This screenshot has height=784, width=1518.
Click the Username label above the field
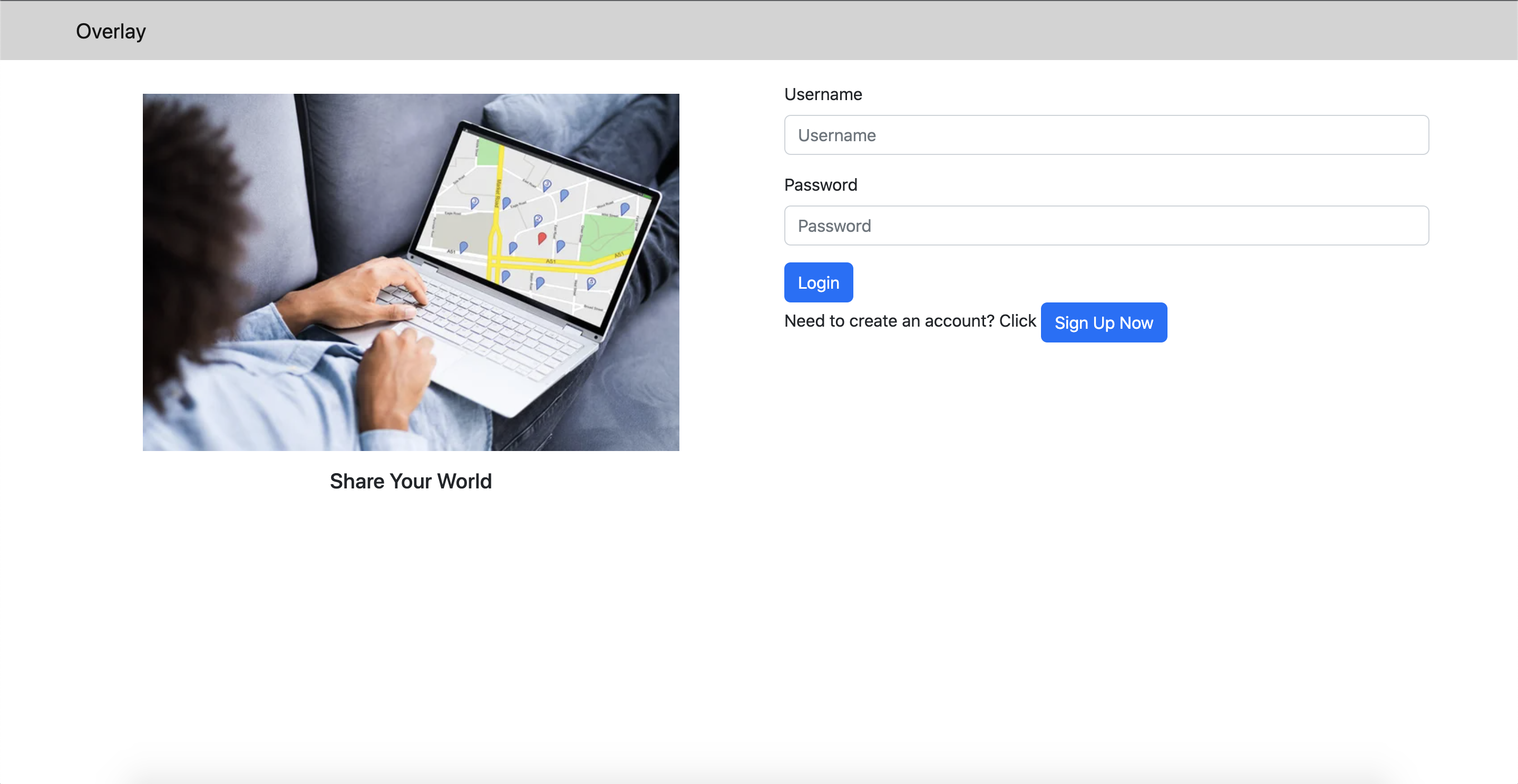click(823, 94)
